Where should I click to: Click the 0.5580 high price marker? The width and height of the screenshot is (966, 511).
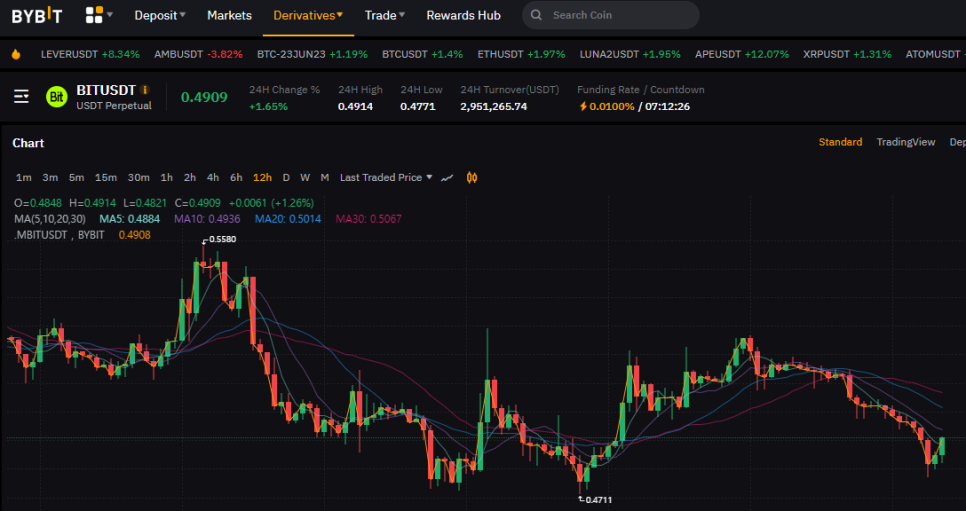pyautogui.click(x=222, y=239)
